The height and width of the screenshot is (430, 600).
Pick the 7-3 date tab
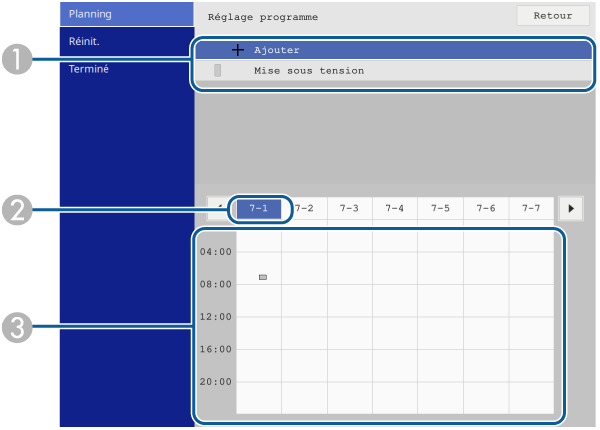(349, 208)
